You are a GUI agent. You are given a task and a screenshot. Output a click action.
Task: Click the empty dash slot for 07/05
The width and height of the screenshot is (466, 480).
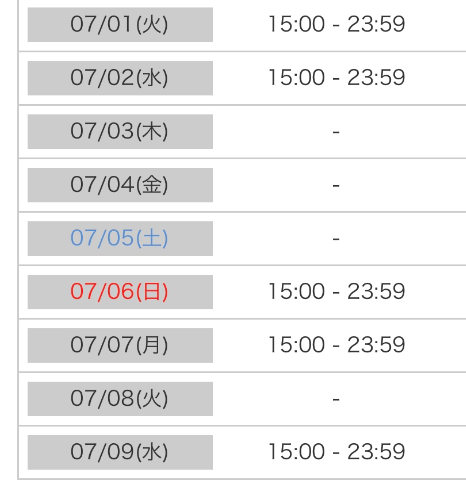[x=336, y=239]
